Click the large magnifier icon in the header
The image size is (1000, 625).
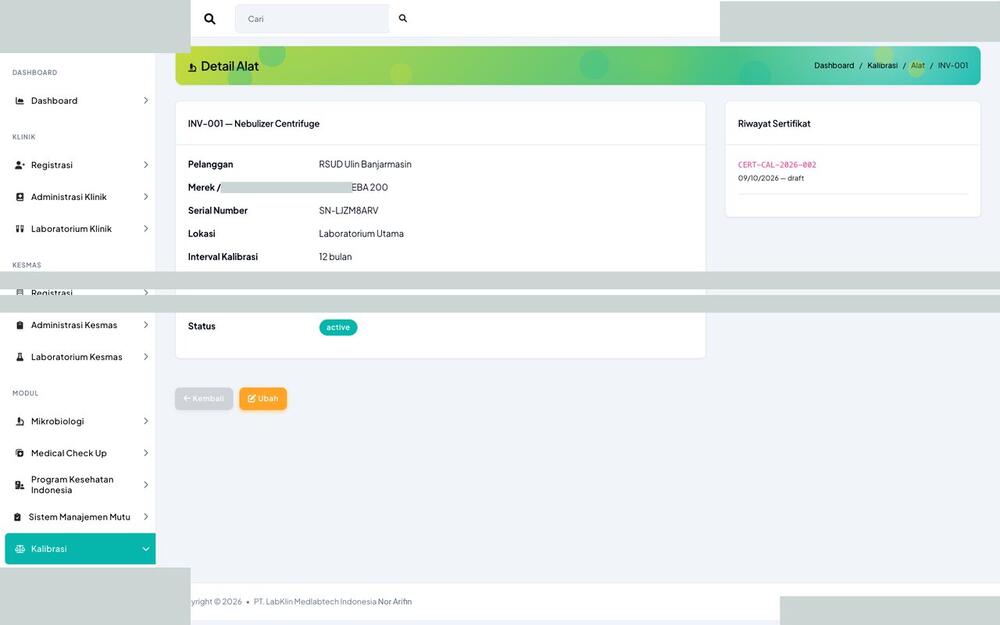tap(209, 19)
